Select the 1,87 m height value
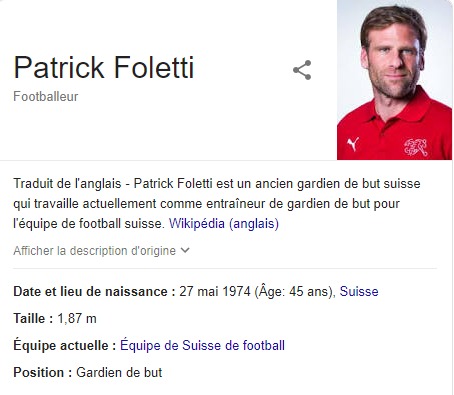Screen dimensions: 454x395 tap(77, 319)
